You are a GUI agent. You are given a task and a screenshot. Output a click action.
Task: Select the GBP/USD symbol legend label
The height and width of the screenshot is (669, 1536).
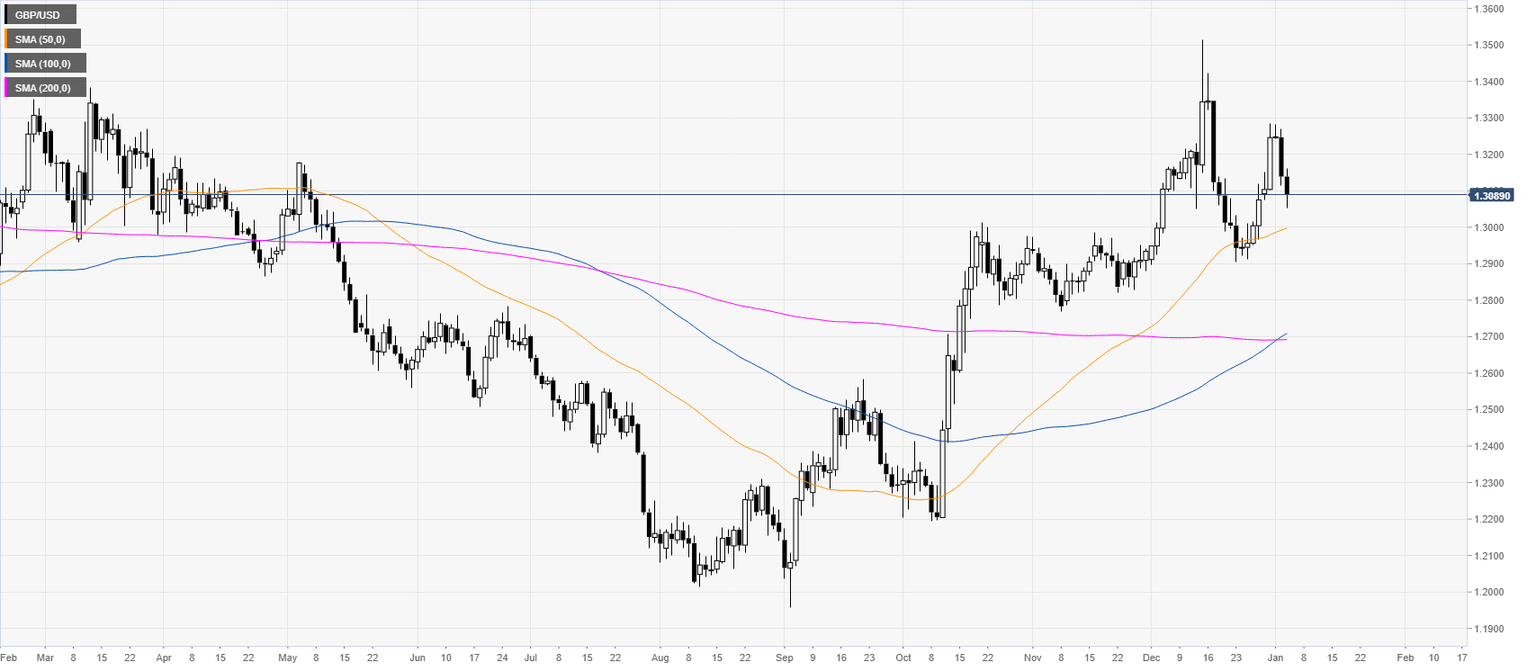click(x=41, y=15)
